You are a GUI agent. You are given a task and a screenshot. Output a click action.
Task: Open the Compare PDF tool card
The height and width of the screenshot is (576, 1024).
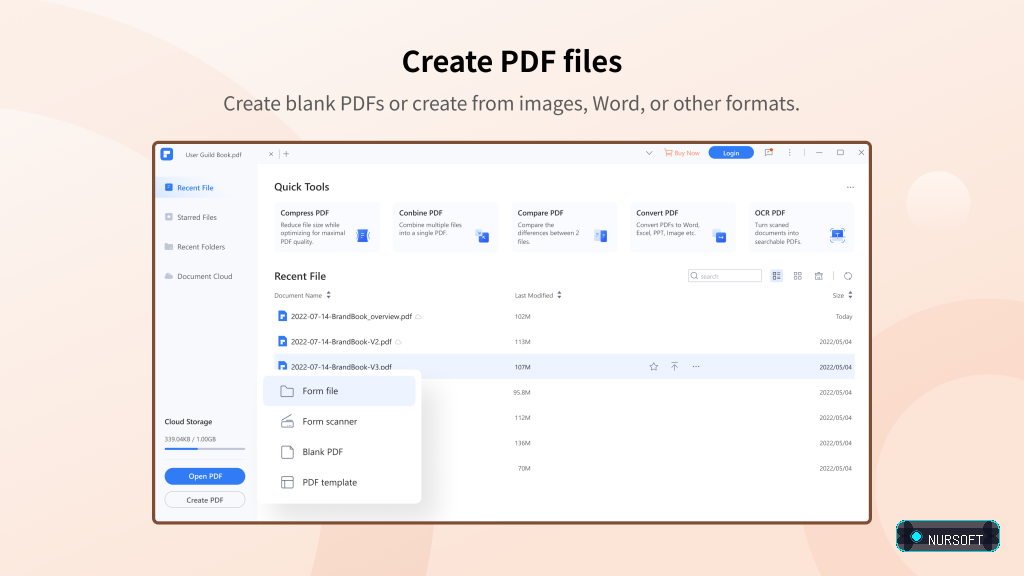(x=564, y=227)
